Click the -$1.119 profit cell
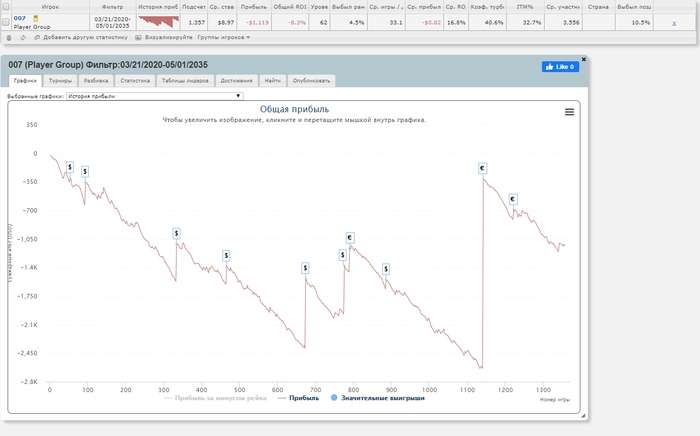The width and height of the screenshot is (700, 436). click(x=254, y=22)
